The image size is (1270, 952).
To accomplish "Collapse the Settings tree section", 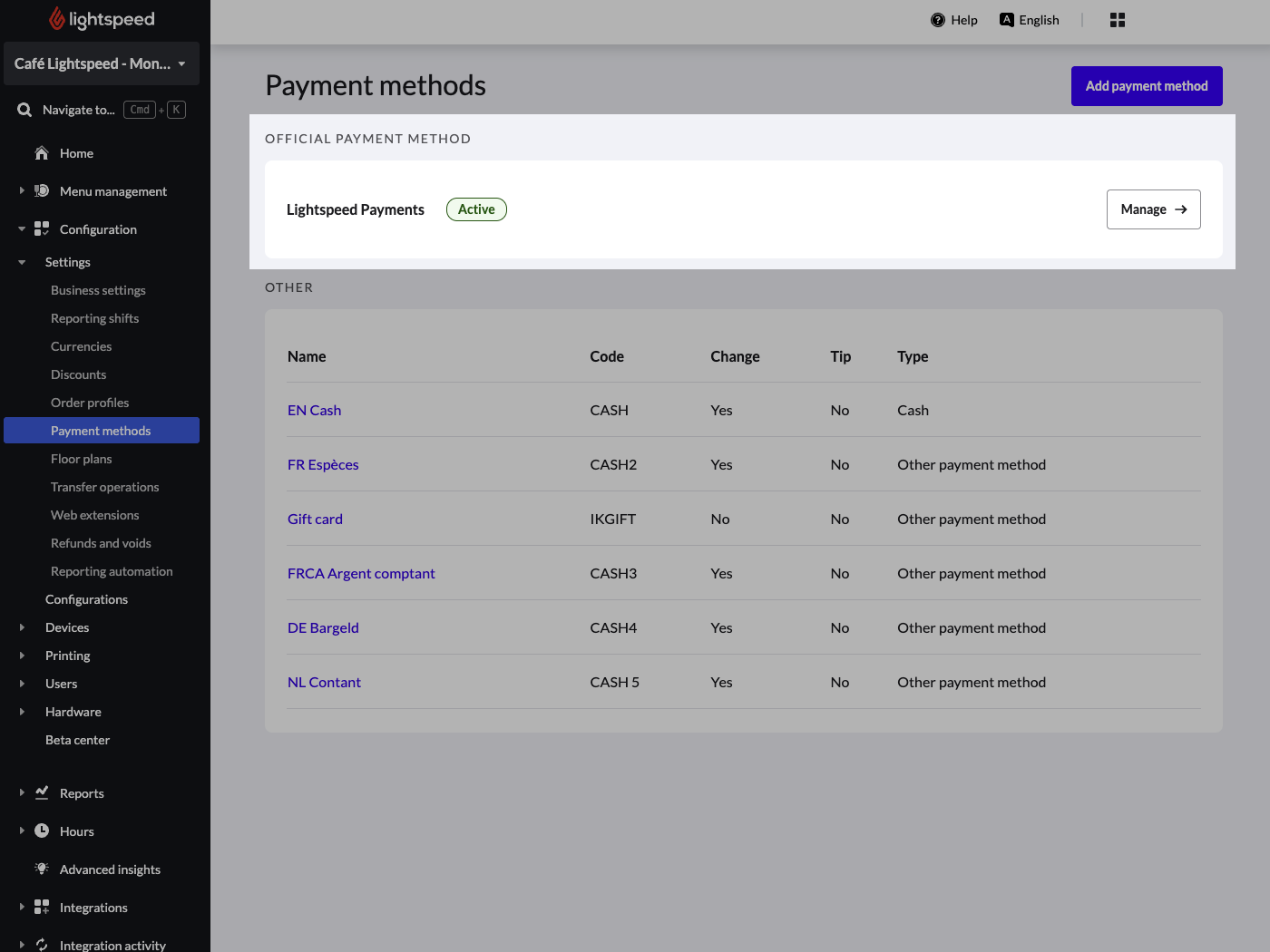I will tap(22, 262).
